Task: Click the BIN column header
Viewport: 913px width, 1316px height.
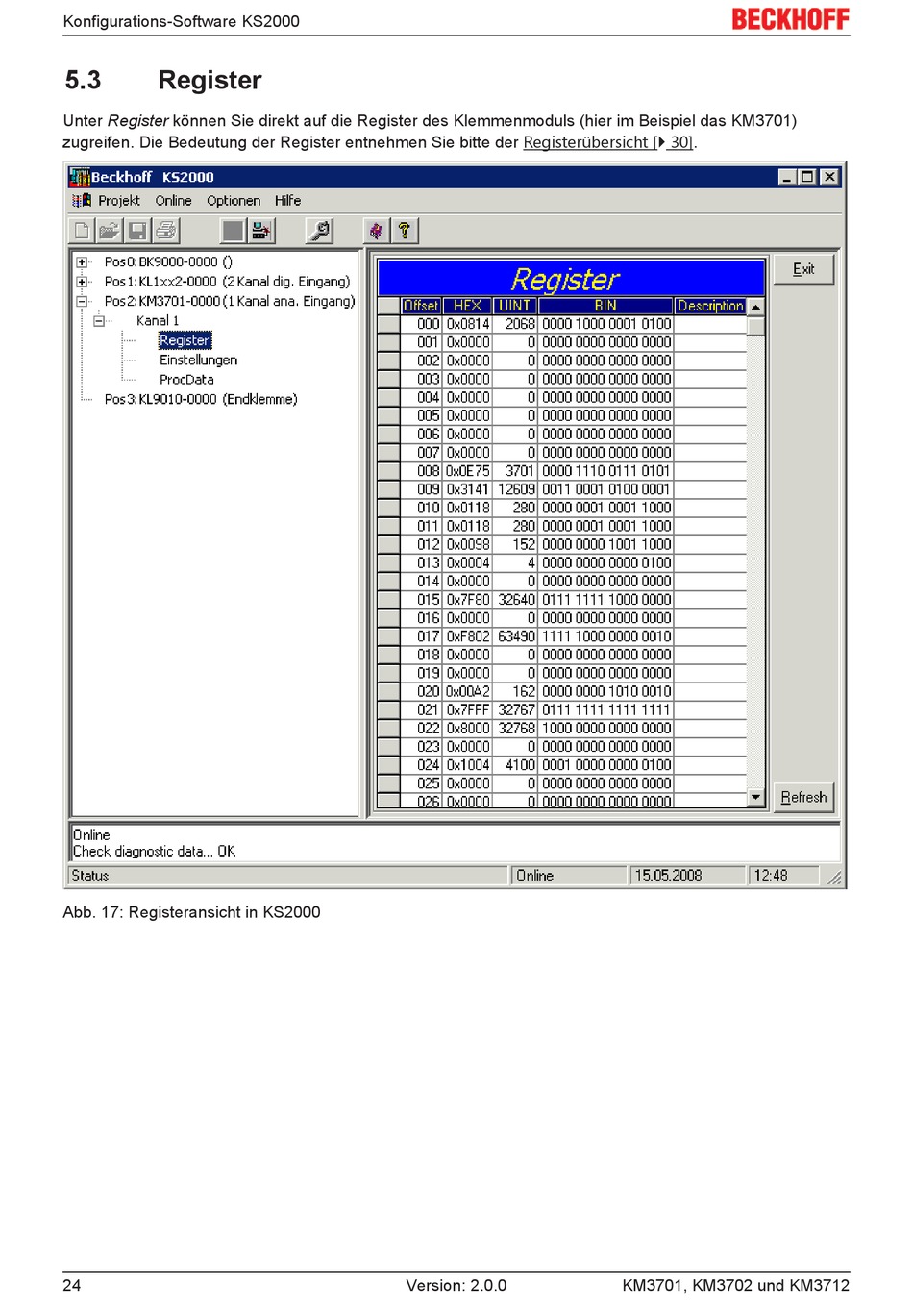Action: coord(605,306)
